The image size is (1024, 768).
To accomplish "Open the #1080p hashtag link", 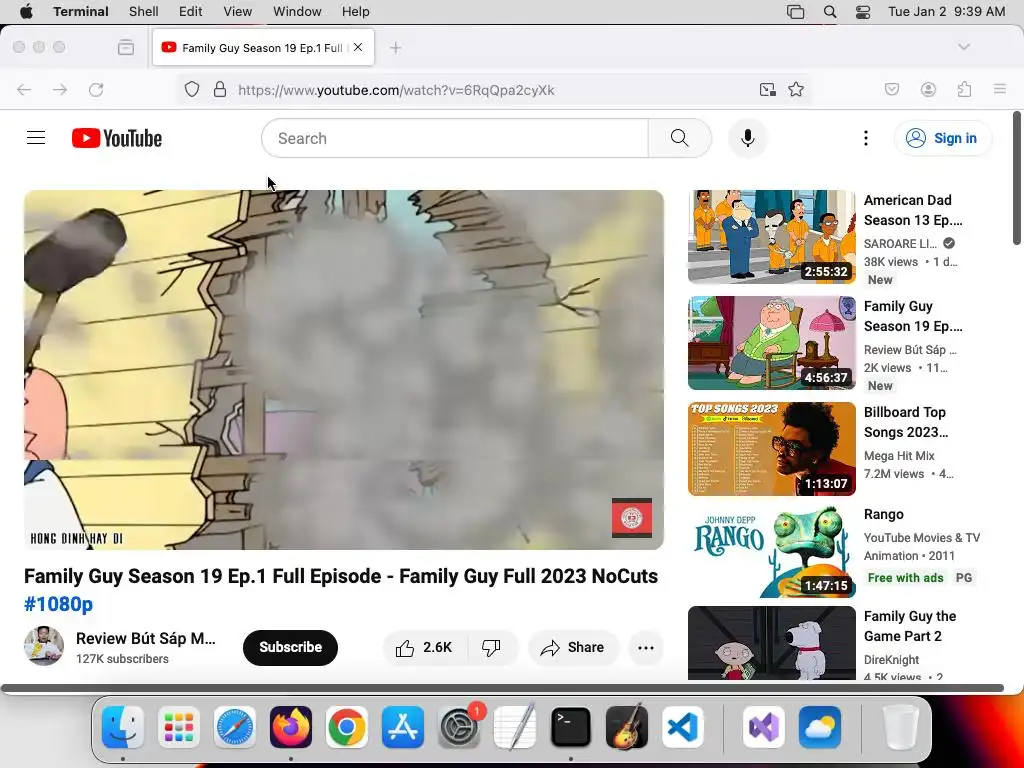I will pos(59,604).
